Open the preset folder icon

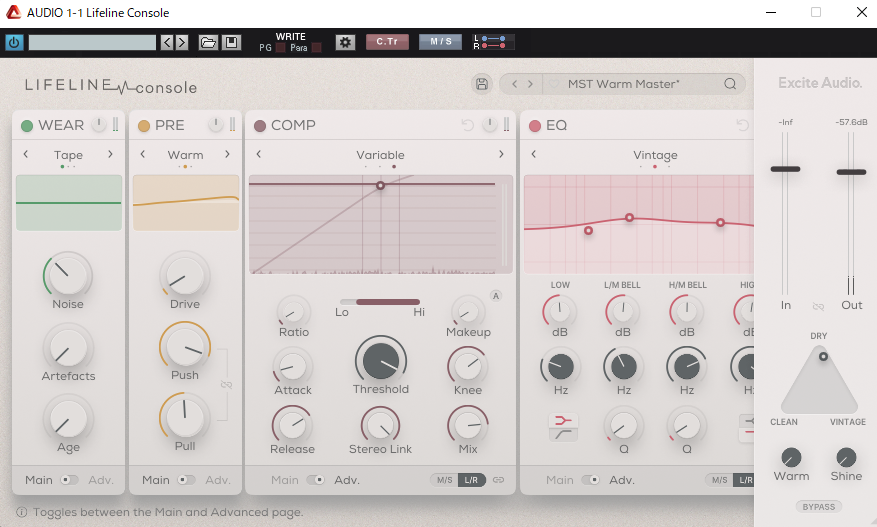click(x=208, y=43)
